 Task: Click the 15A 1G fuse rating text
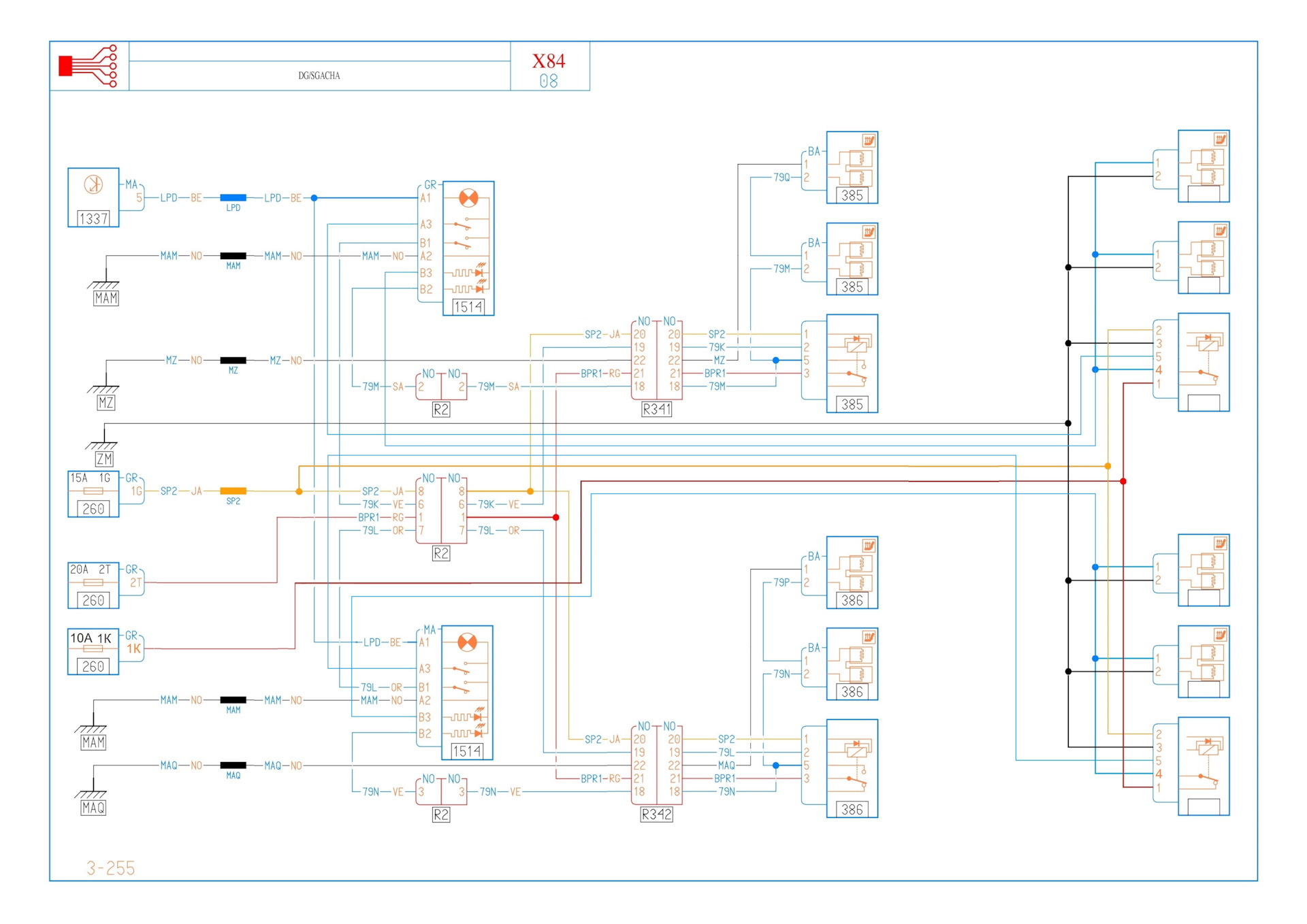(x=91, y=478)
